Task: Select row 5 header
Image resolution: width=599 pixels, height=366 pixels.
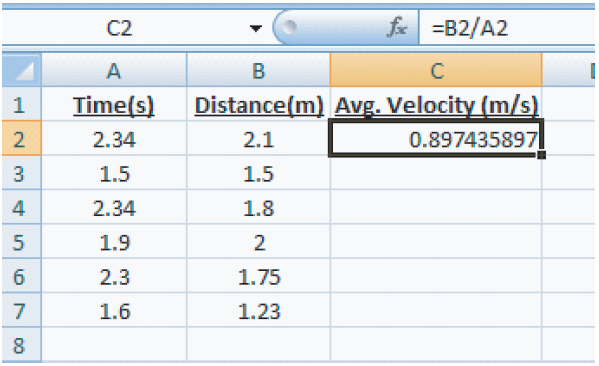Action: click(21, 242)
